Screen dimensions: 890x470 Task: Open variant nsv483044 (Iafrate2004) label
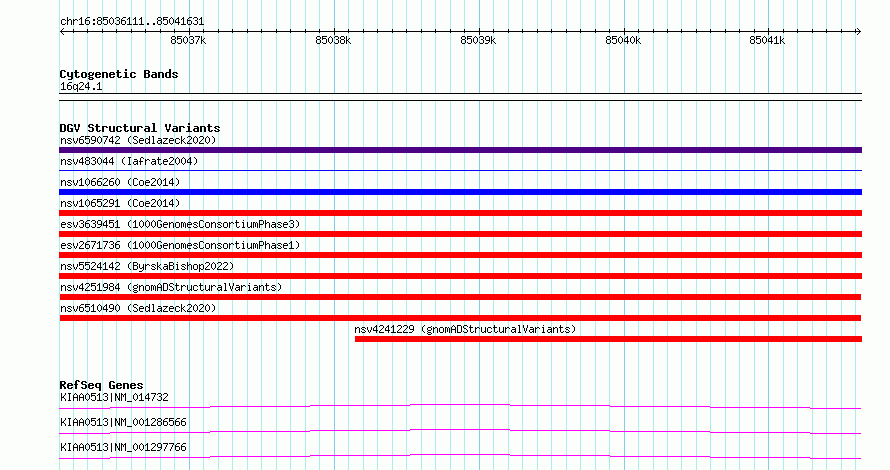129,161
